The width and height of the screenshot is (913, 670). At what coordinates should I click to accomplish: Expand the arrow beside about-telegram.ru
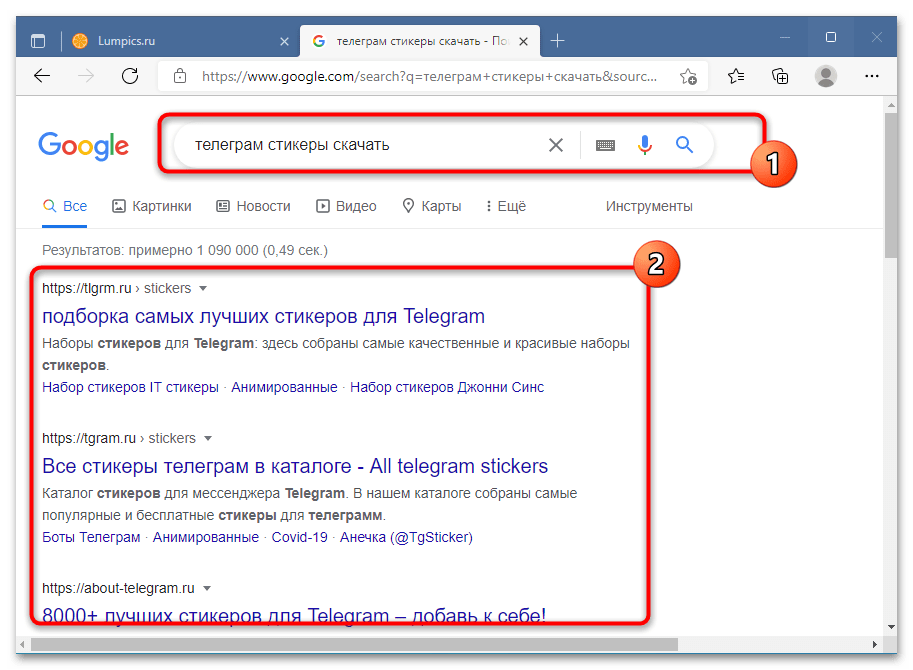click(206, 588)
